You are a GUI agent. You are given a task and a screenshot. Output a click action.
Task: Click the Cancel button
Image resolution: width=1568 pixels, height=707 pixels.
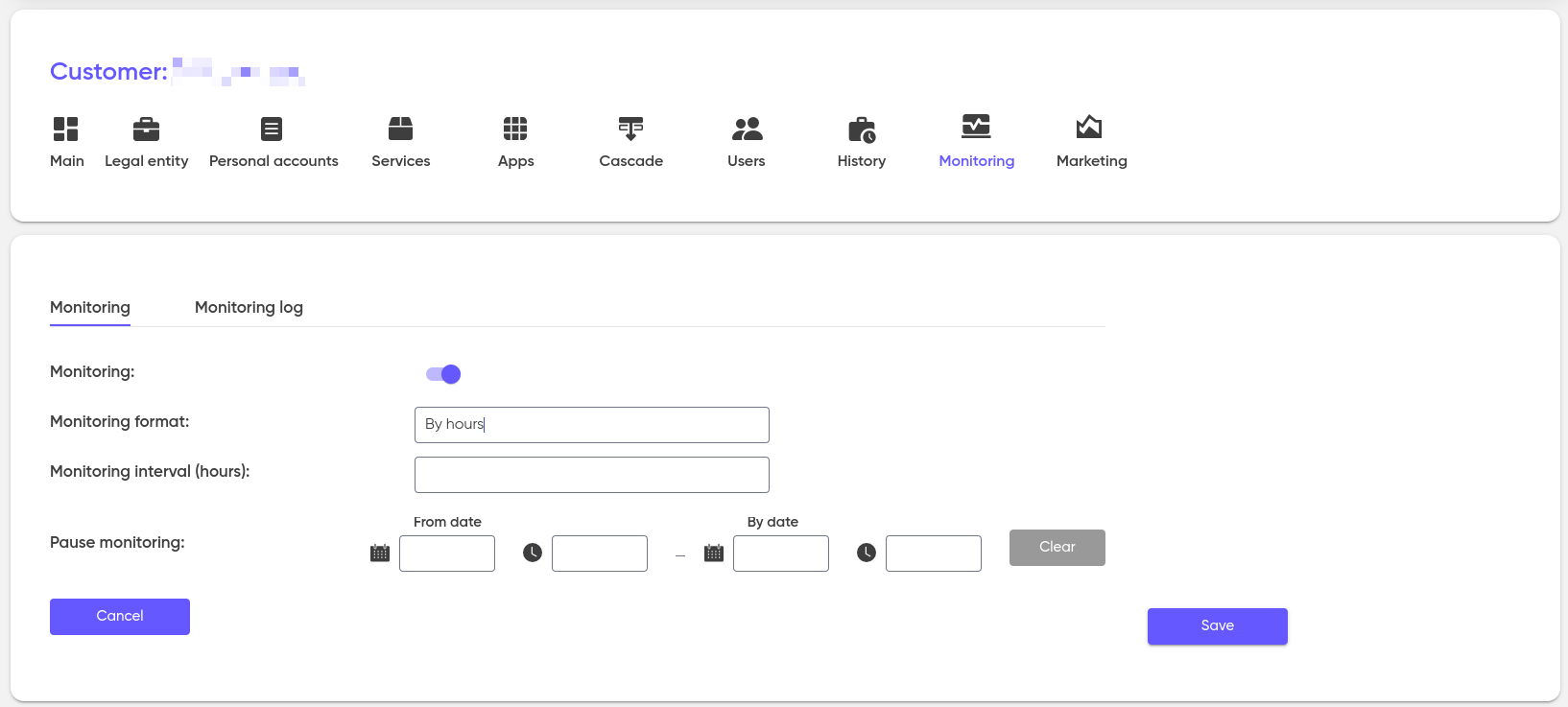[120, 617]
